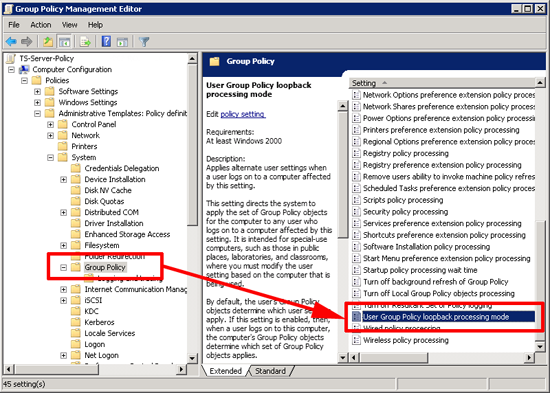Click policy icon beside Scripts policy processing

(356, 200)
